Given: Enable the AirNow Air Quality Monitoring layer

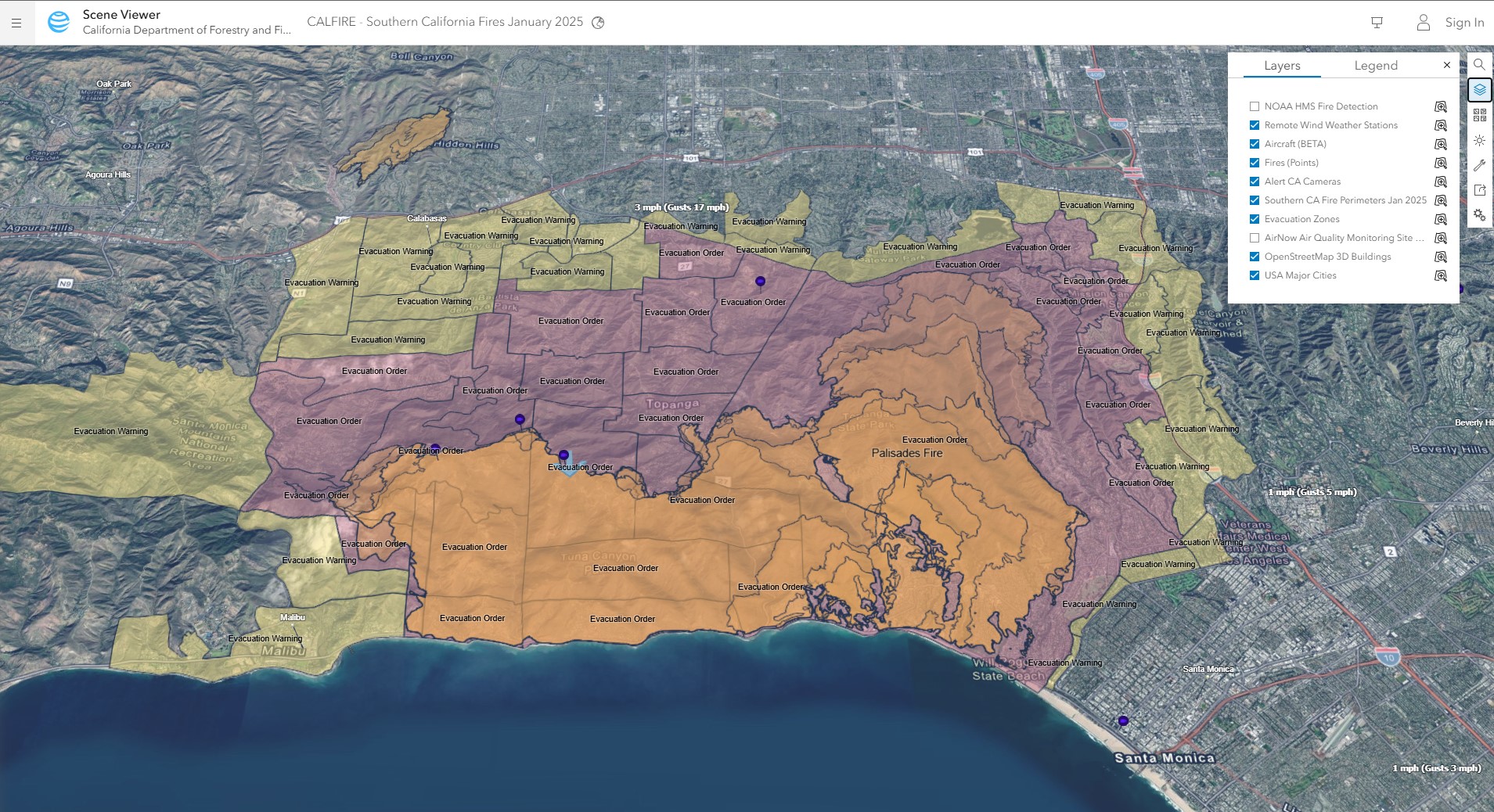Looking at the screenshot, I should (x=1255, y=238).
